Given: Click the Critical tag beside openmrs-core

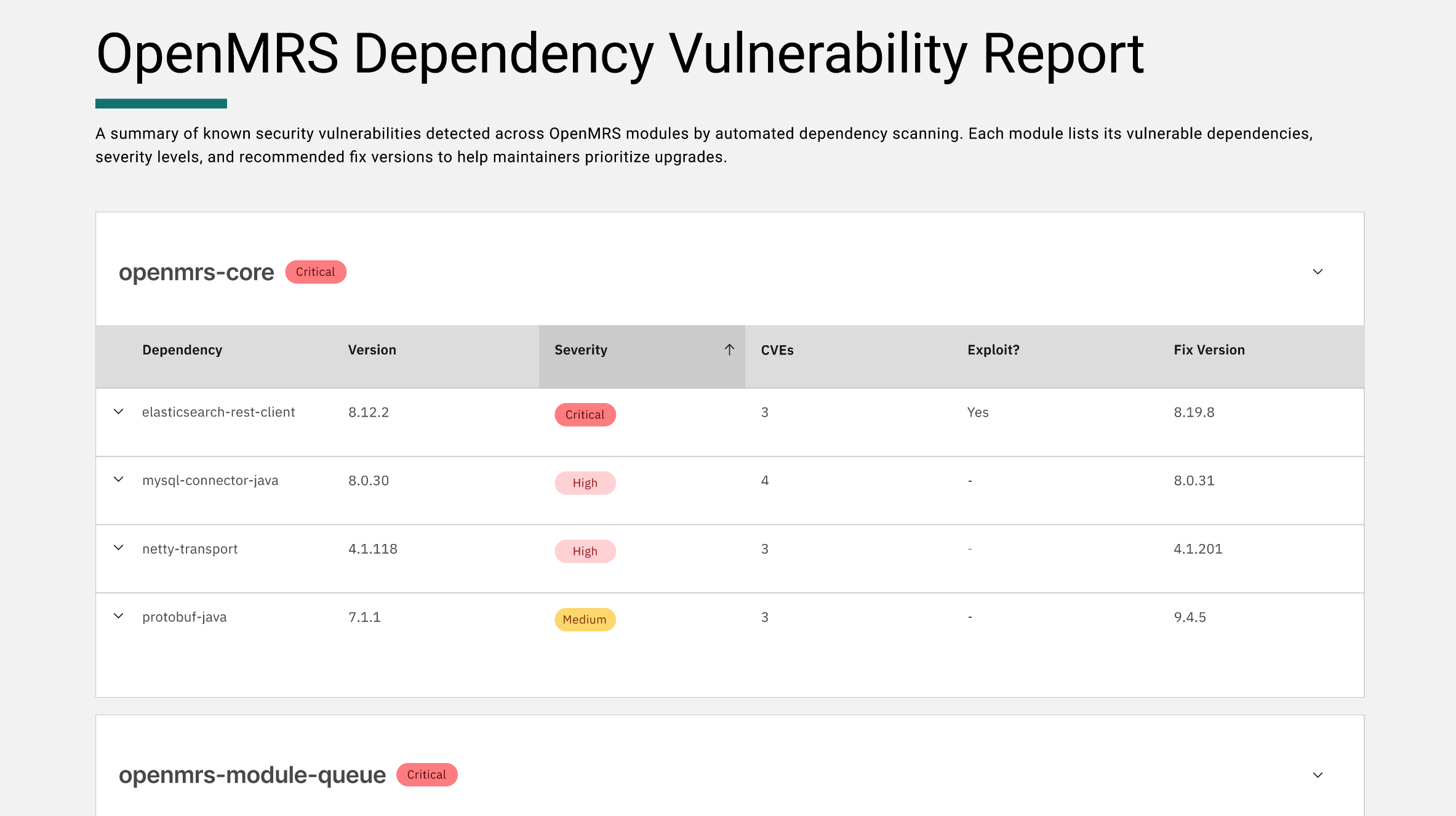Looking at the screenshot, I should click(x=316, y=272).
